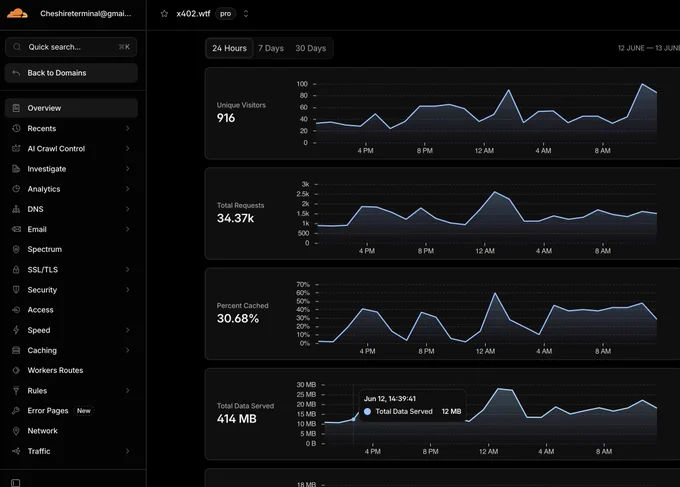This screenshot has height=487, width=680.
Task: Click the Quick search field
Action: [71, 47]
